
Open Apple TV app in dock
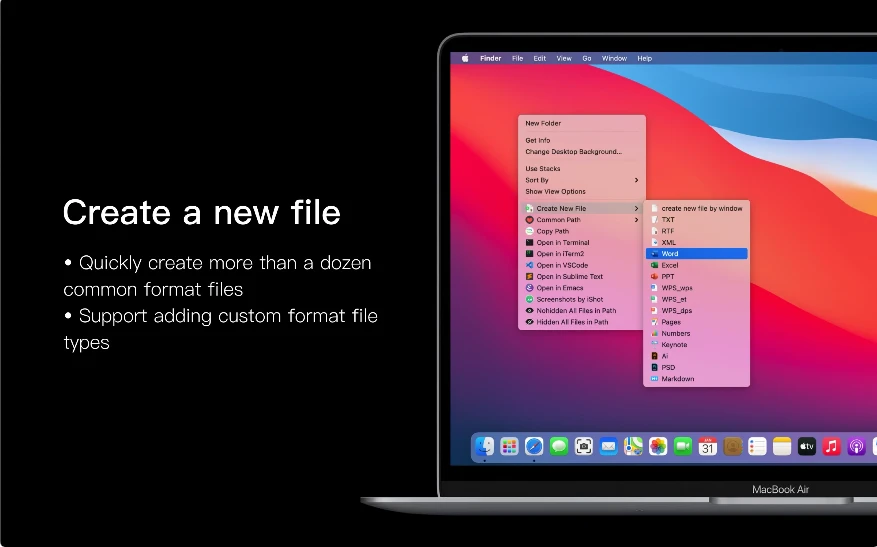tap(807, 446)
